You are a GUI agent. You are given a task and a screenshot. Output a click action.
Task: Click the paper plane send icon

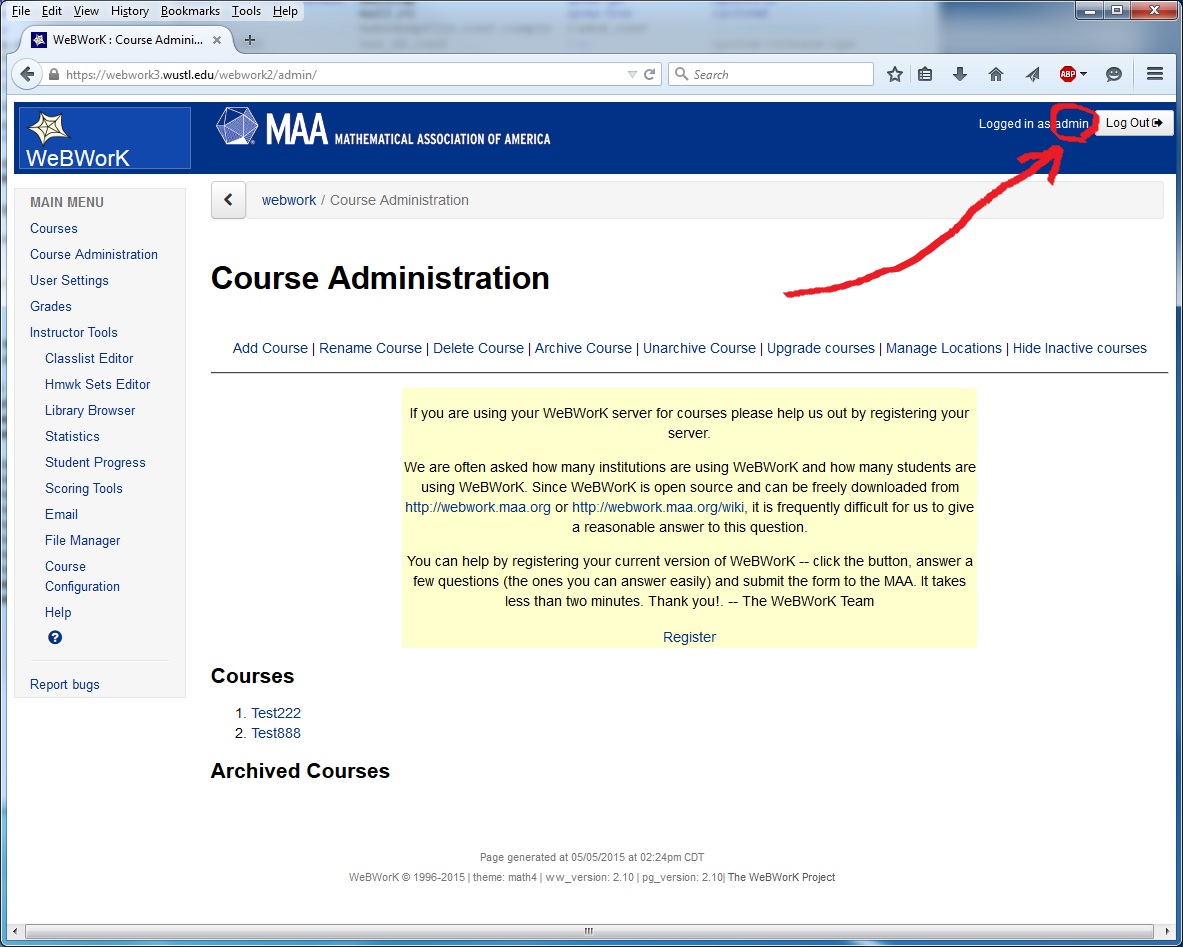1032,74
